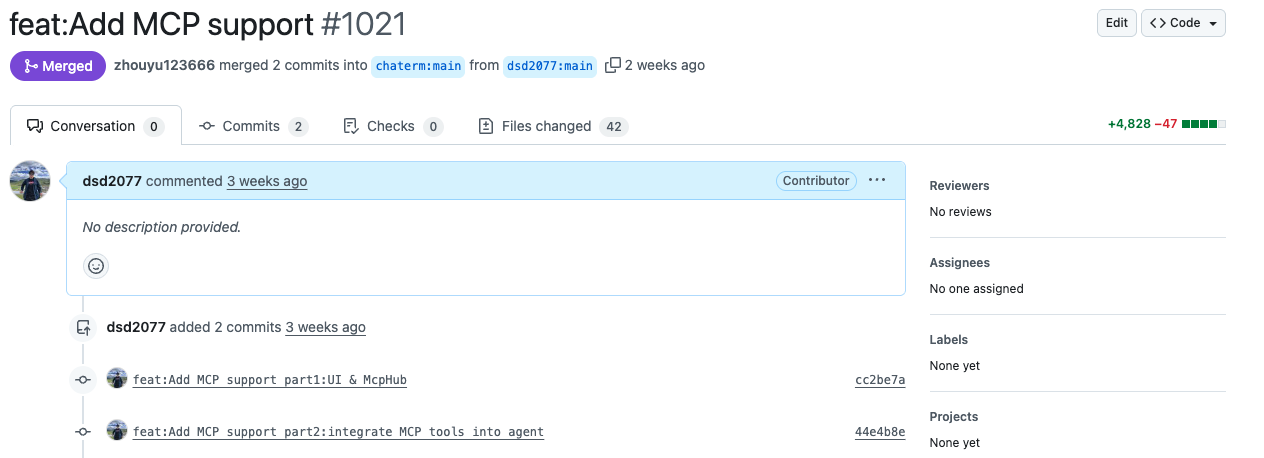Open the three-dot comment options menu
Screen dimensions: 1264x458
point(877,181)
